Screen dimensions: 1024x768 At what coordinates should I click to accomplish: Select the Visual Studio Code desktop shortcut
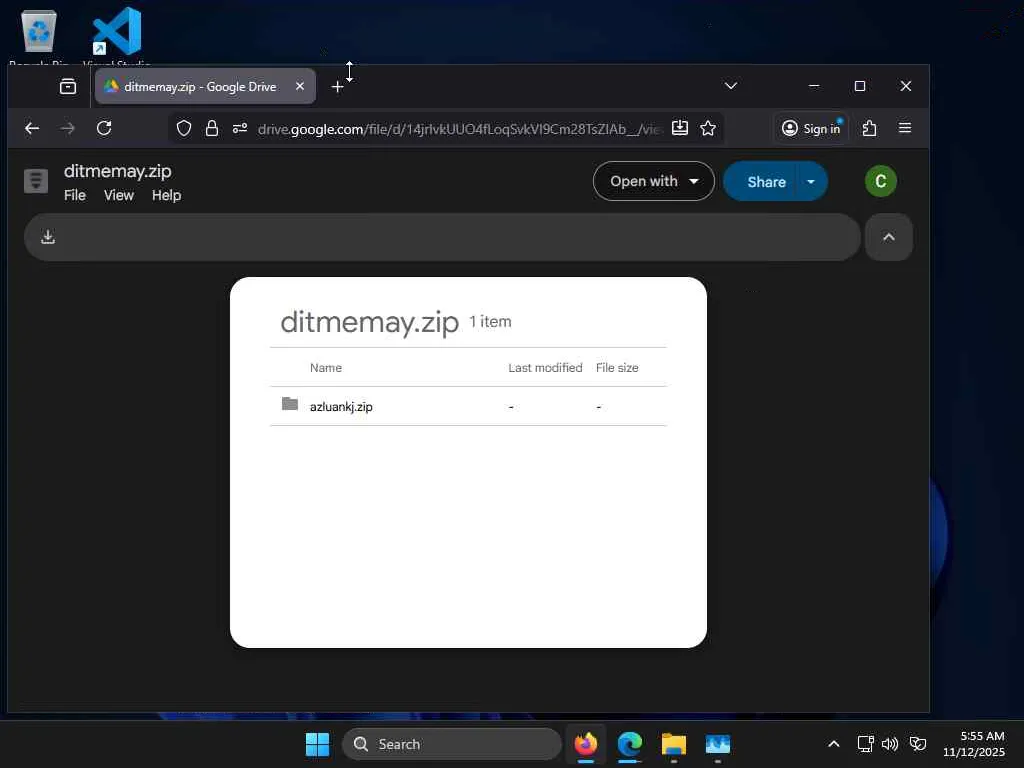pos(117,36)
